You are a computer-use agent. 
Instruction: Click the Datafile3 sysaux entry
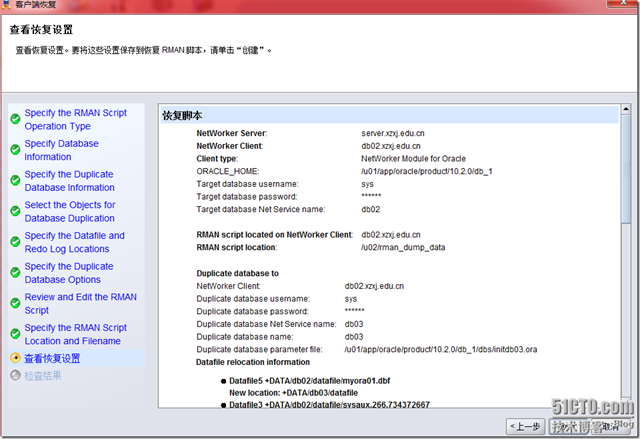pyautogui.click(x=329, y=404)
